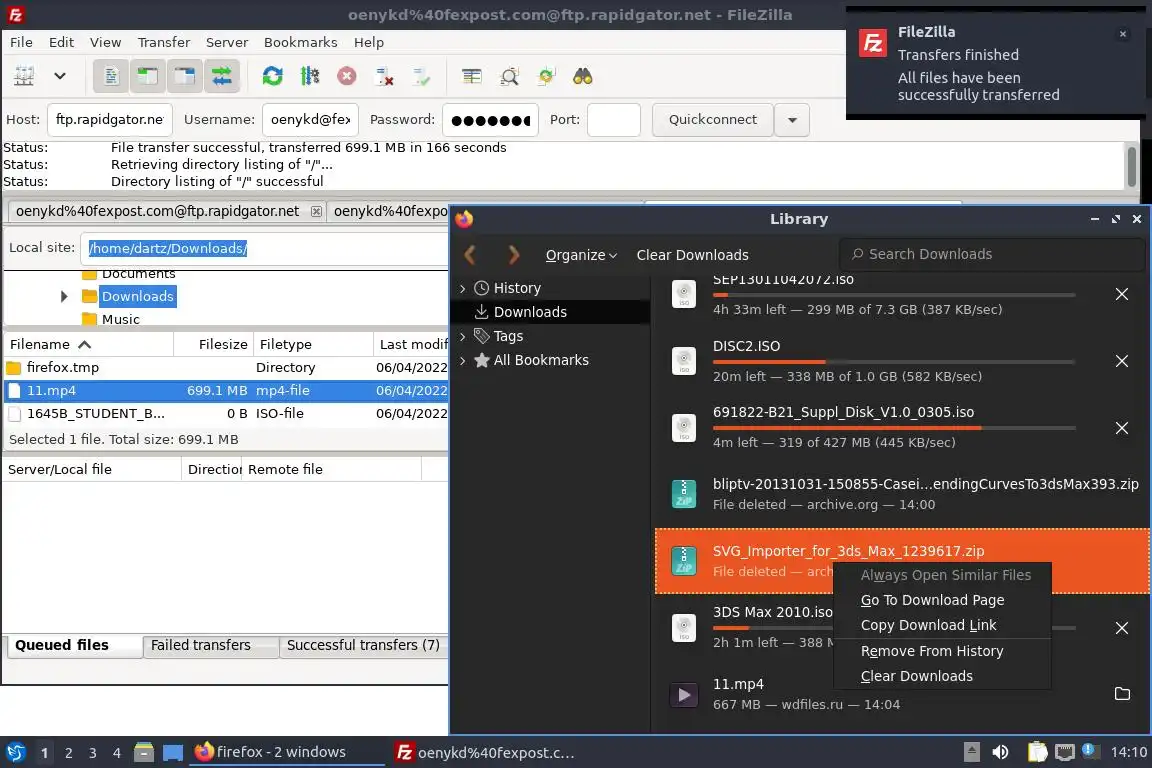1152x768 pixels.
Task: Switch to Successful transfers (7) tab
Action: coord(363,645)
